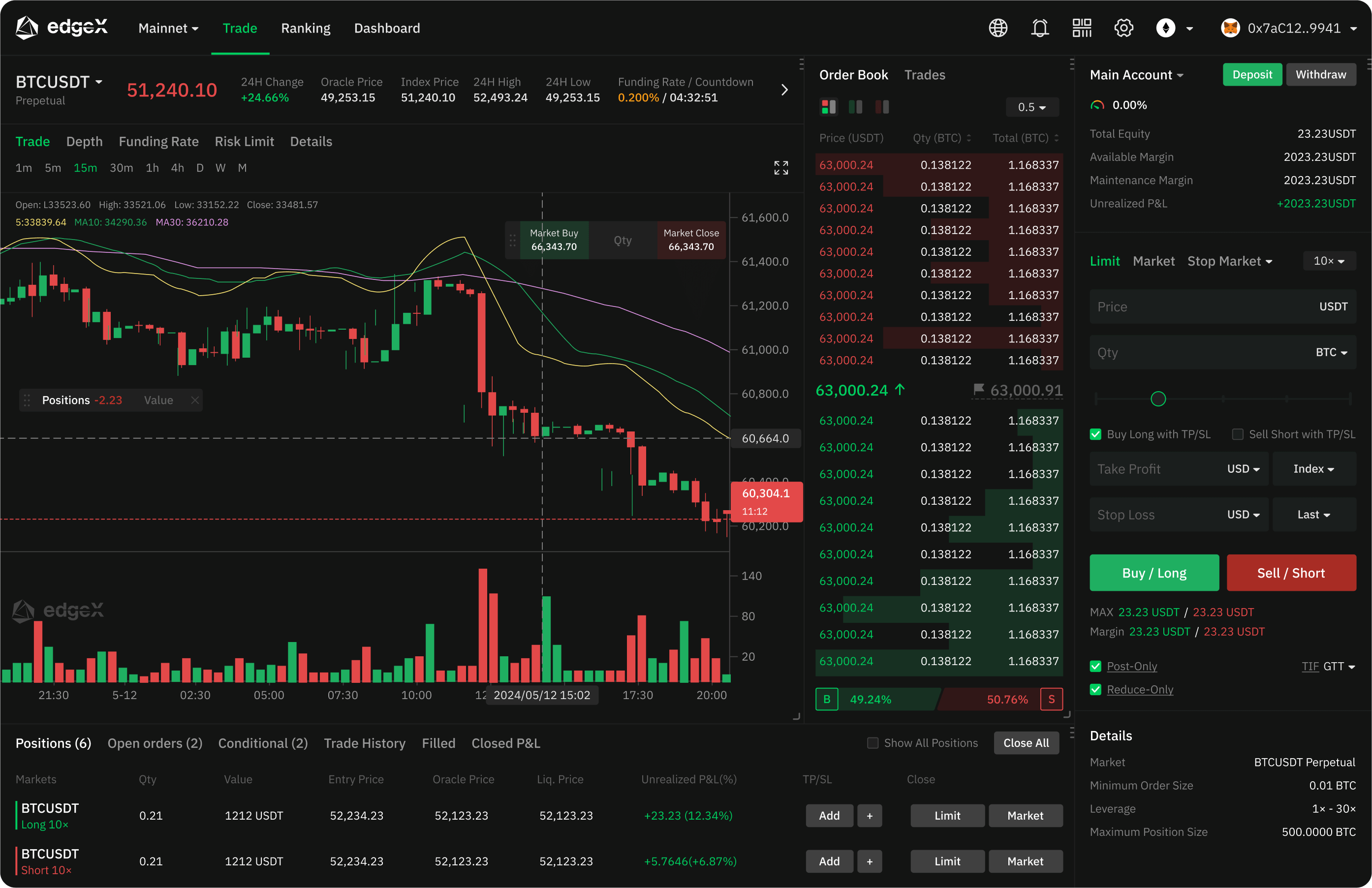1372x888 pixels.
Task: Open the Open orders (2) tab
Action: (x=155, y=743)
